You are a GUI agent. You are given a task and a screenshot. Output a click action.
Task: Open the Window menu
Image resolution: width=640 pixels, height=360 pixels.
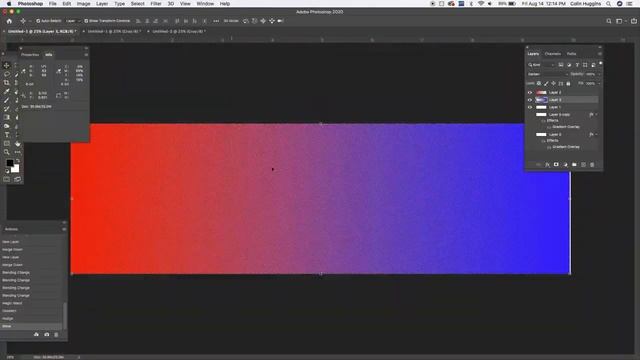tap(205, 4)
